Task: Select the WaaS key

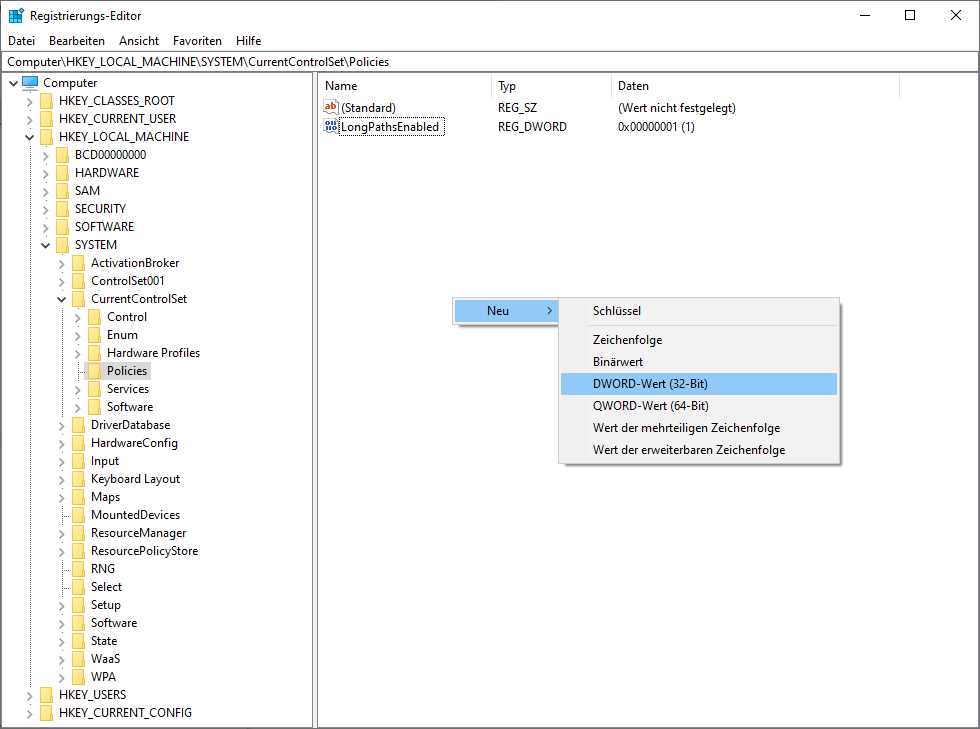Action: pos(105,659)
